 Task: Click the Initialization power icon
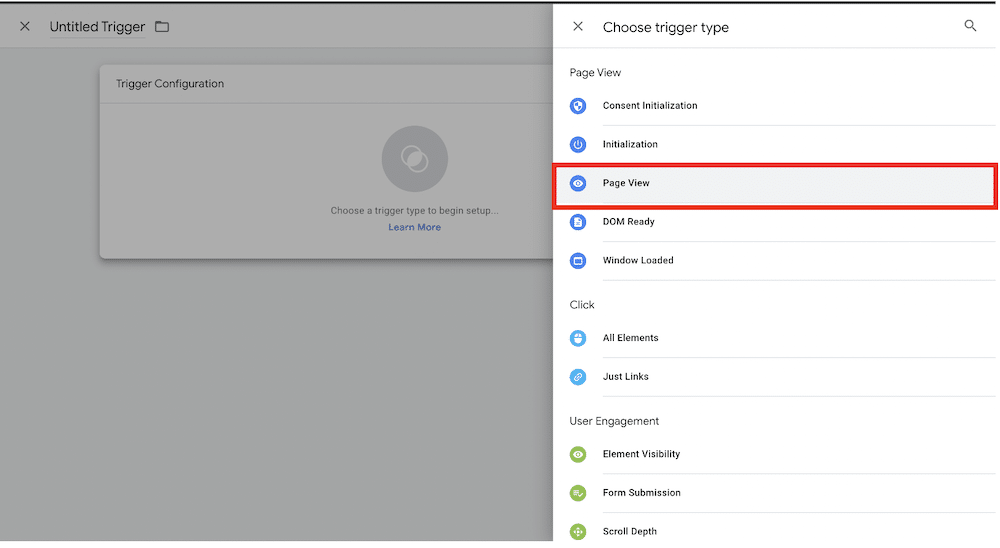tap(578, 145)
